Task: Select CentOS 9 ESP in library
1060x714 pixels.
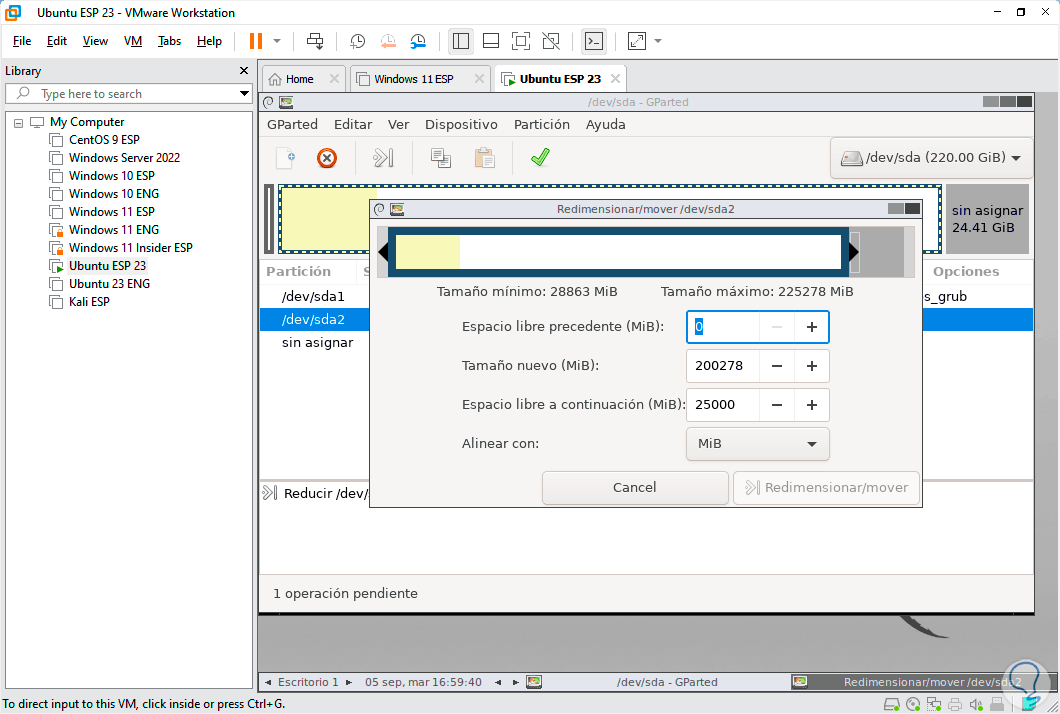Action: pos(104,140)
